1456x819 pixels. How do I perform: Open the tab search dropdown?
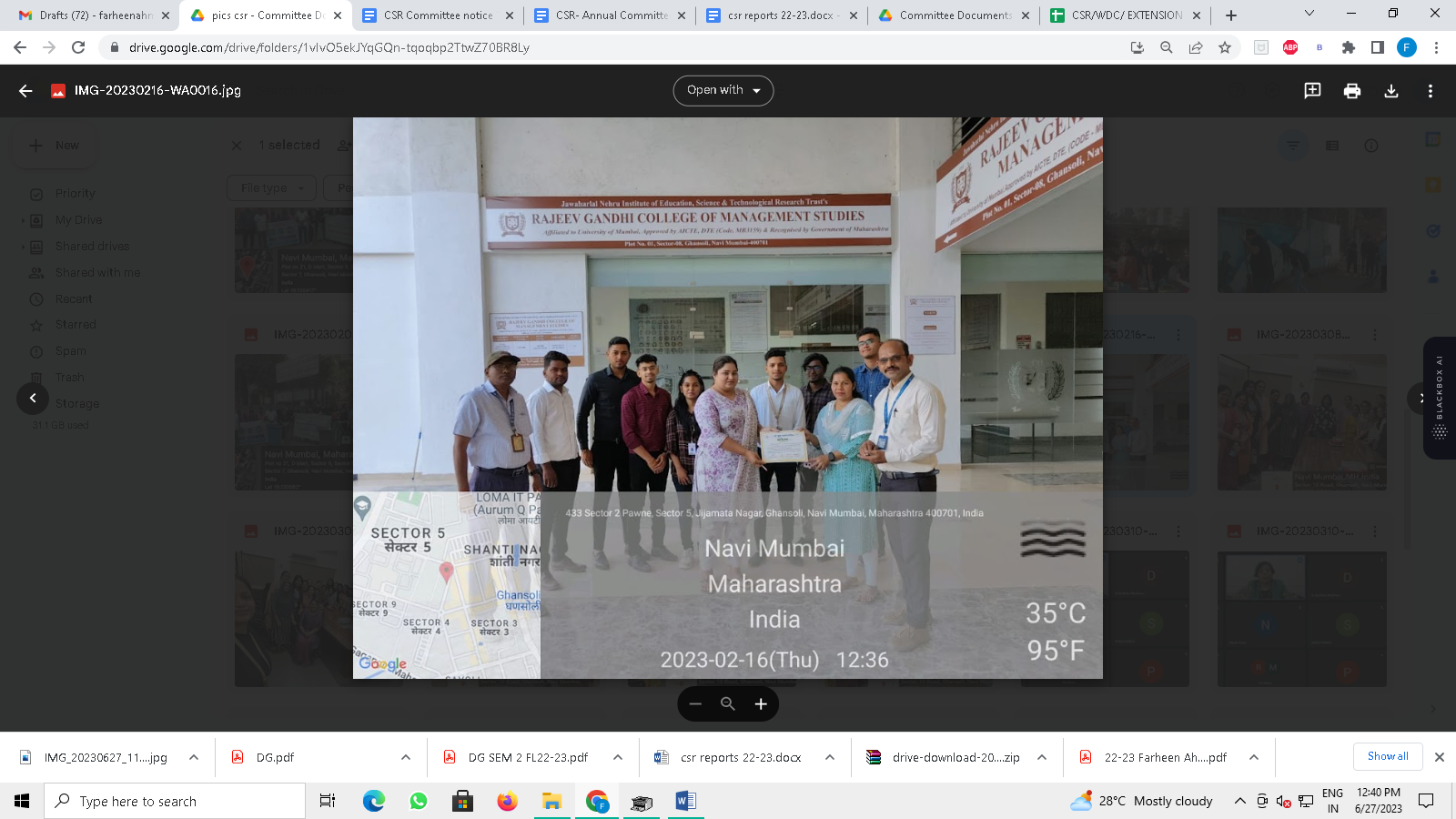(x=1309, y=14)
